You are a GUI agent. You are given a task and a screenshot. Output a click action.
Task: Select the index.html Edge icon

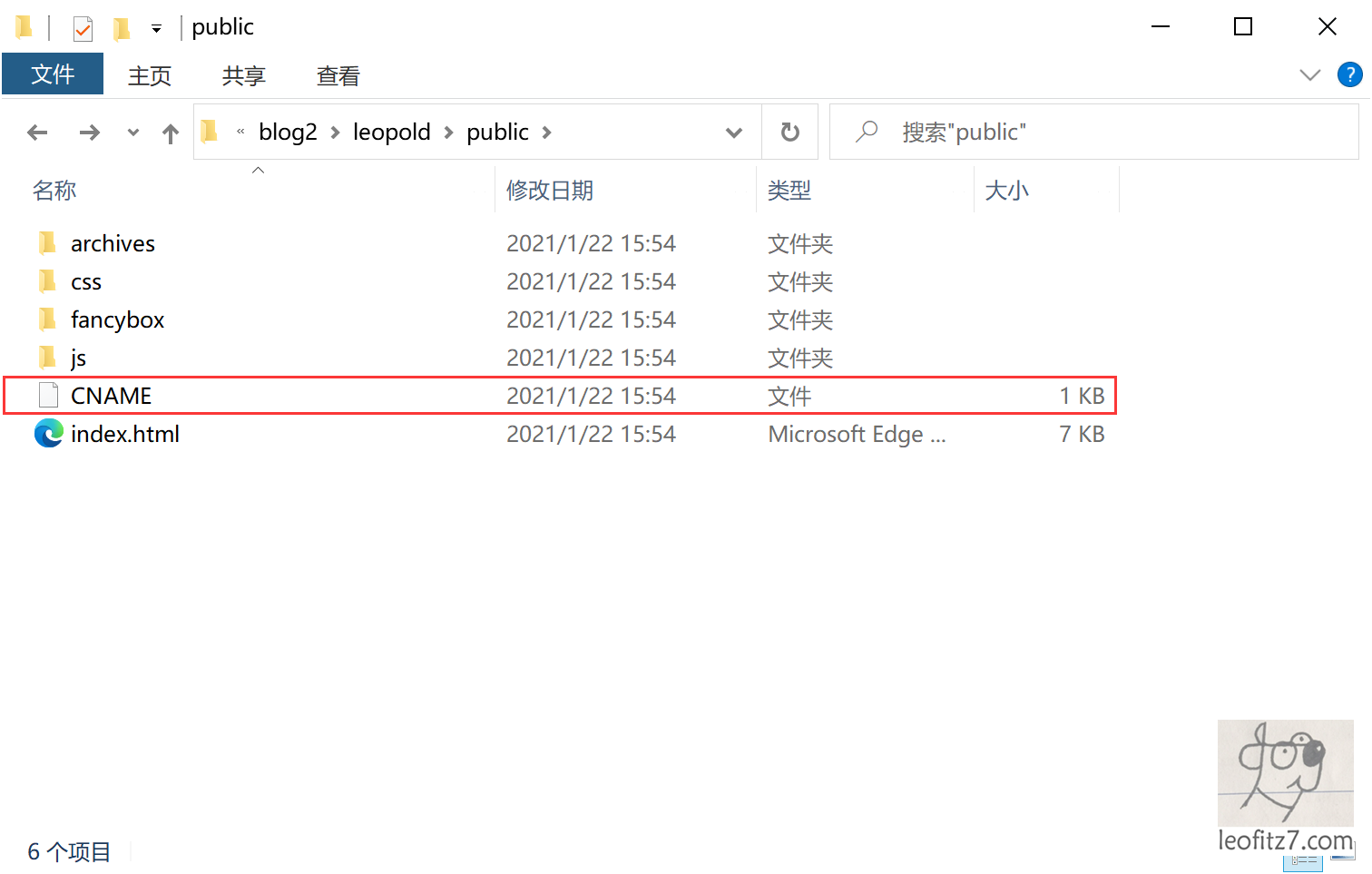48,434
